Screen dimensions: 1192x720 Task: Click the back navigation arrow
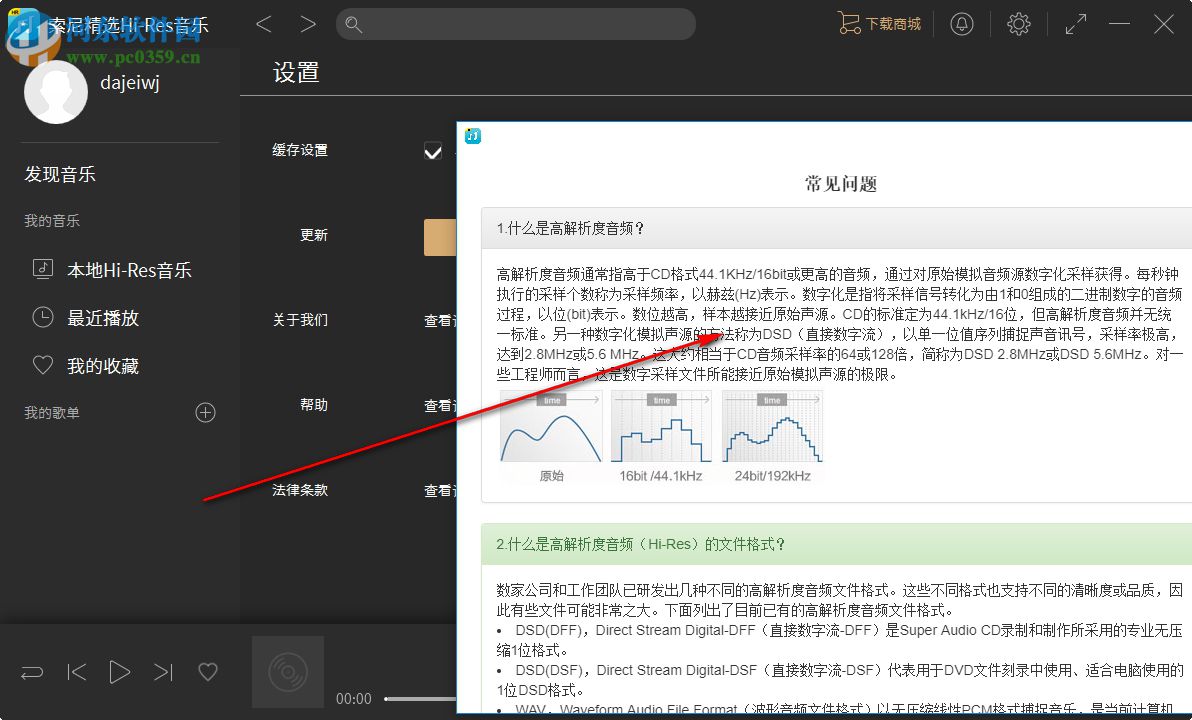pos(264,23)
